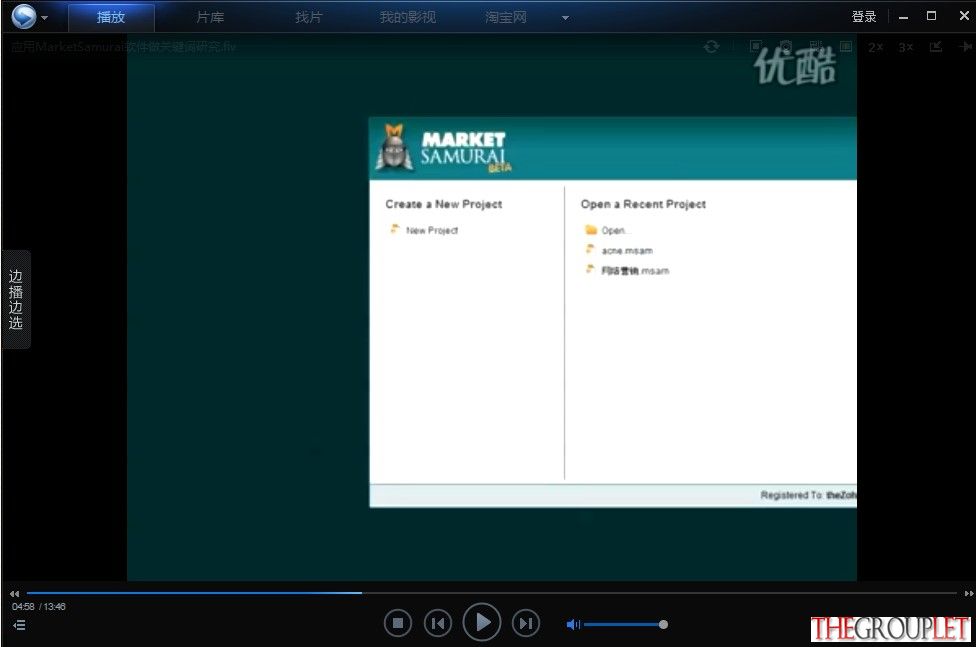Screen dimensions: 976x647
Task: Toggle the playlist icon at bottom left
Action: click(x=19, y=625)
